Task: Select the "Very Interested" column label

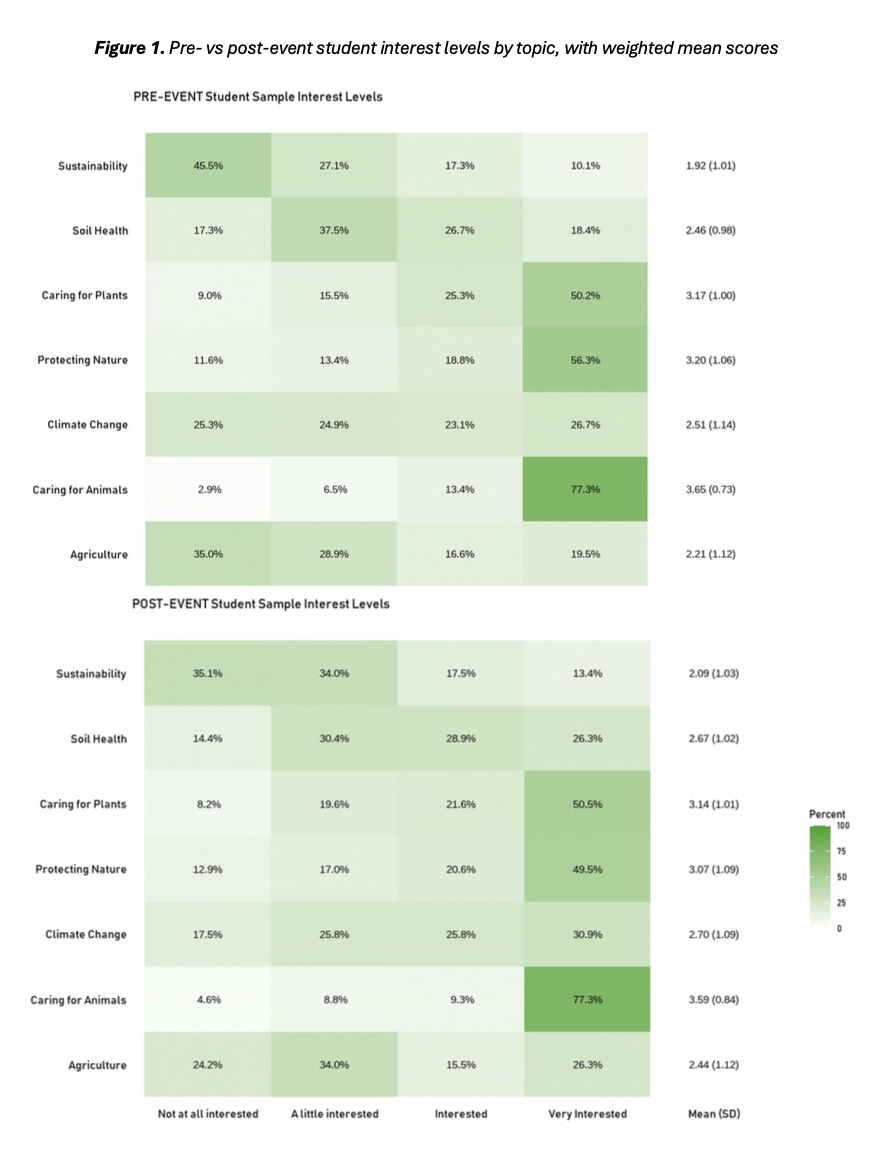Action: point(587,1114)
